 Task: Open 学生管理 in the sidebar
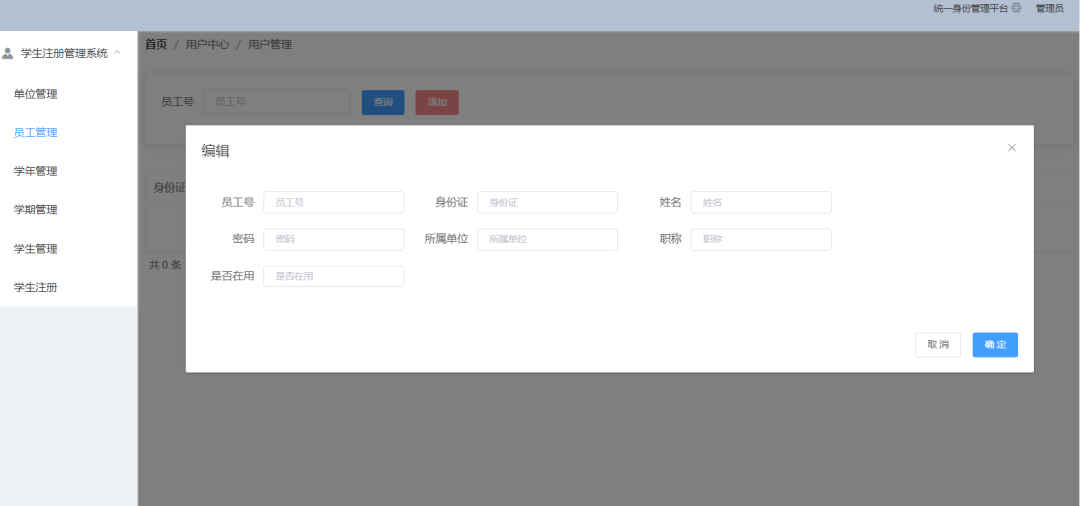point(35,249)
